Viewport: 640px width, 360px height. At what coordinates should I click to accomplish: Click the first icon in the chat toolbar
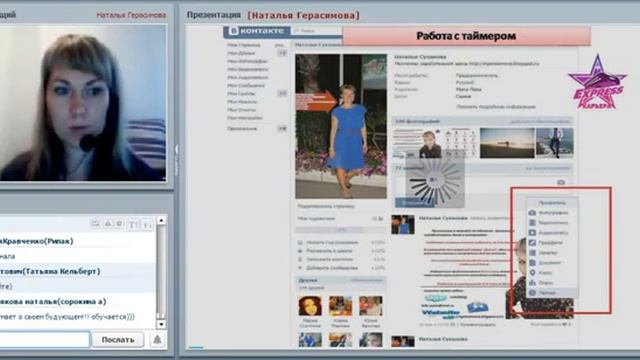click(96, 224)
